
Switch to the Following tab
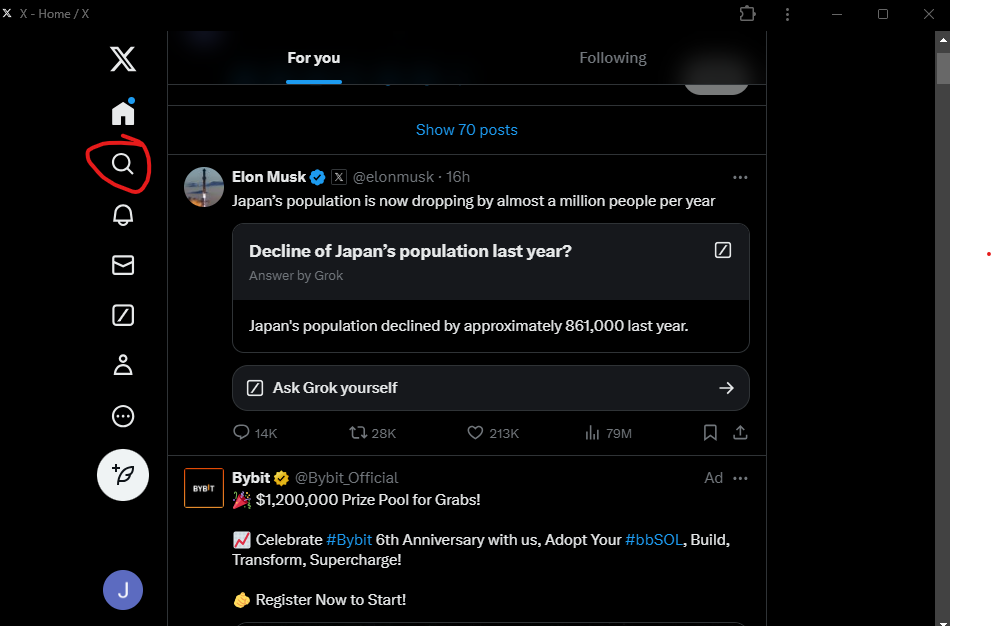pos(612,58)
